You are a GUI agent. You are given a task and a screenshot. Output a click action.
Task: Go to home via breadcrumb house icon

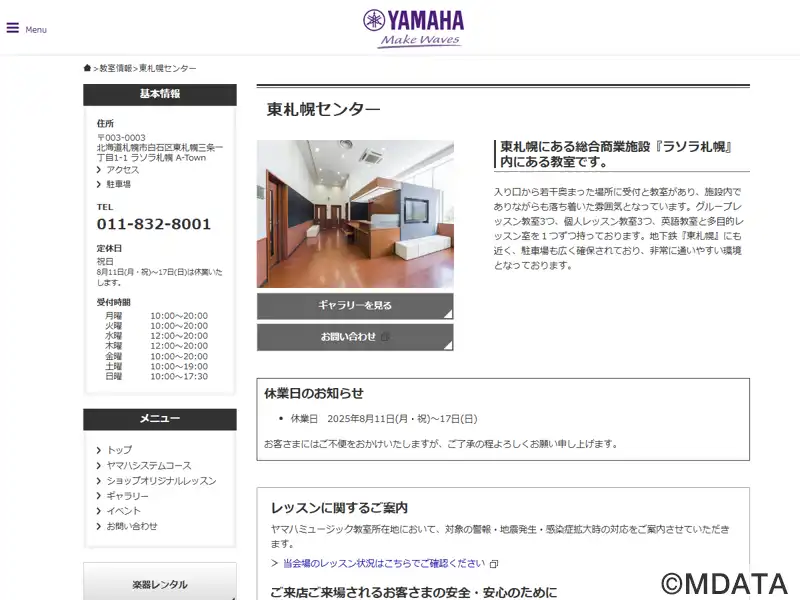point(87,68)
